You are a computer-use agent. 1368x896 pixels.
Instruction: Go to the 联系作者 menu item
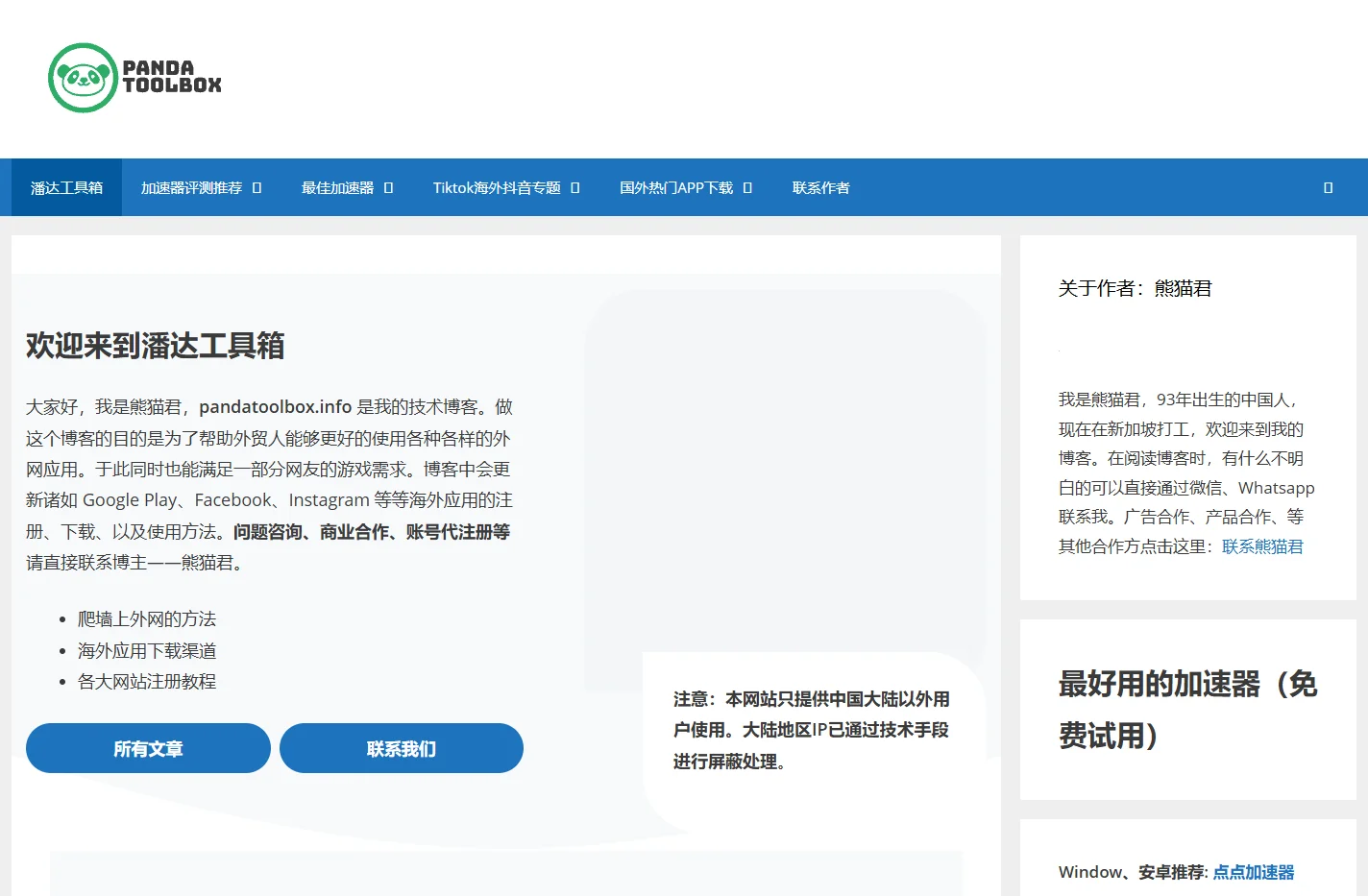820,188
